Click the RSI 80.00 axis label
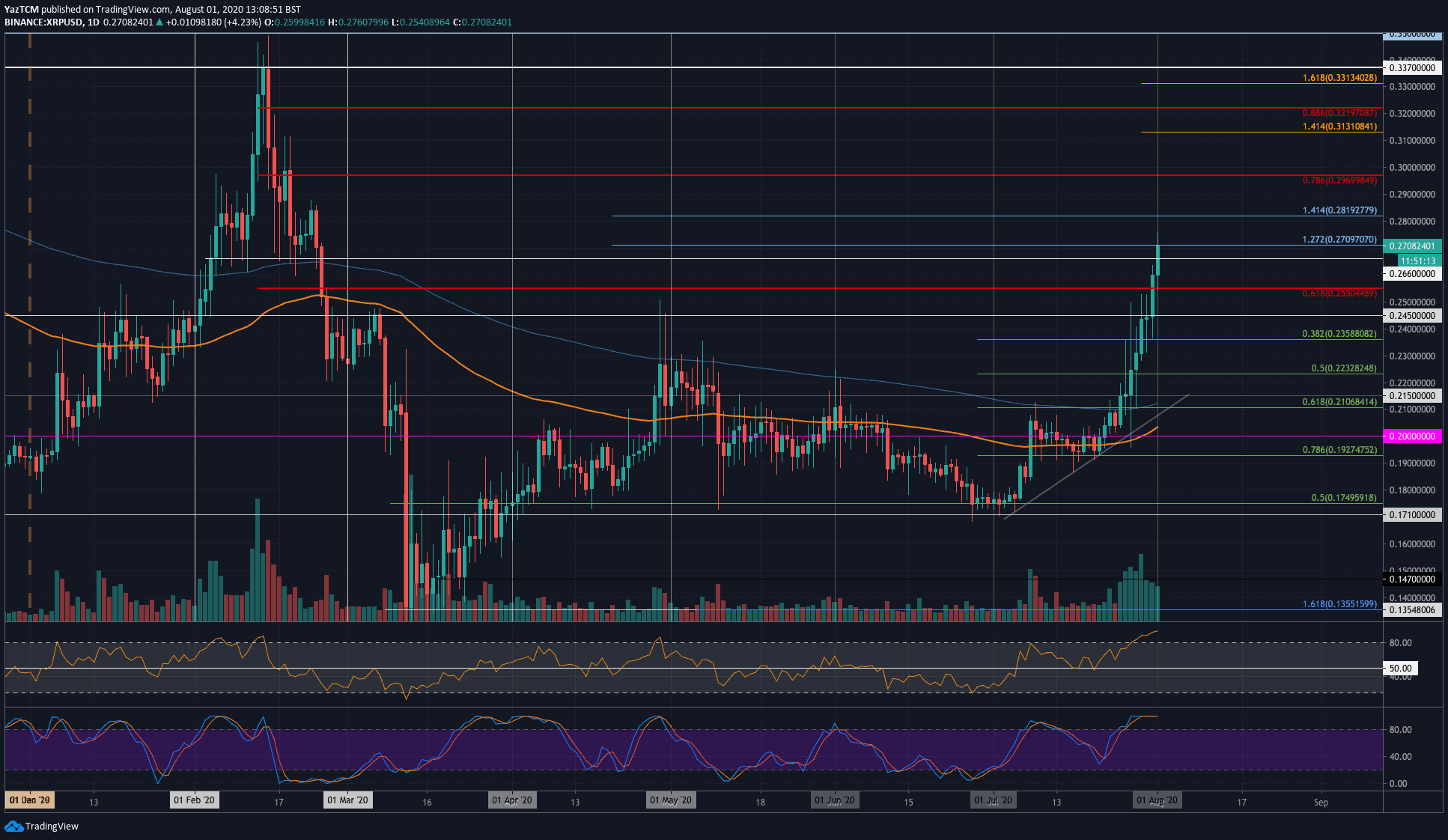 pos(1400,643)
